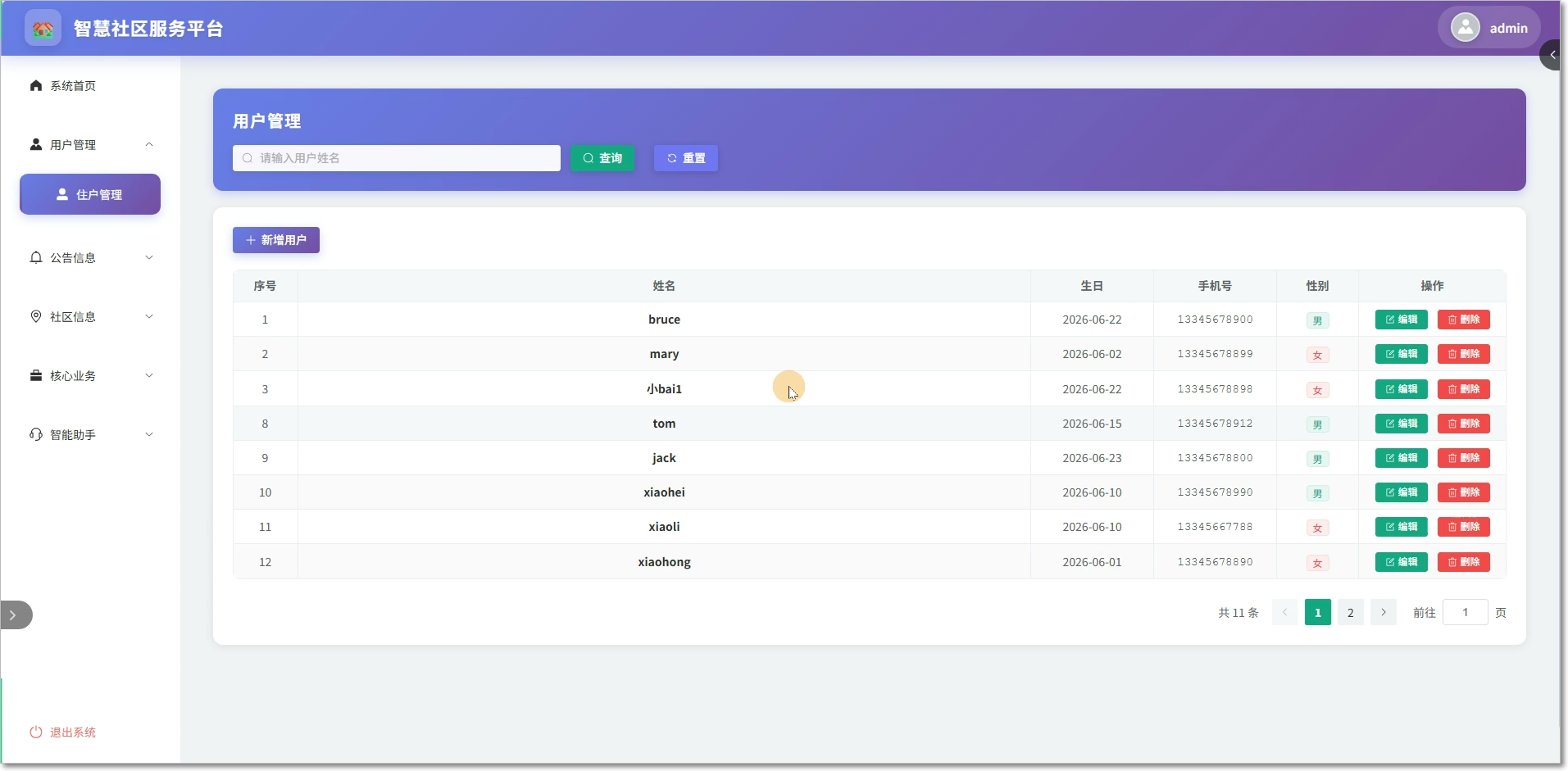Open the 核心业务 menu
This screenshot has height=771, width=1568.
click(90, 375)
